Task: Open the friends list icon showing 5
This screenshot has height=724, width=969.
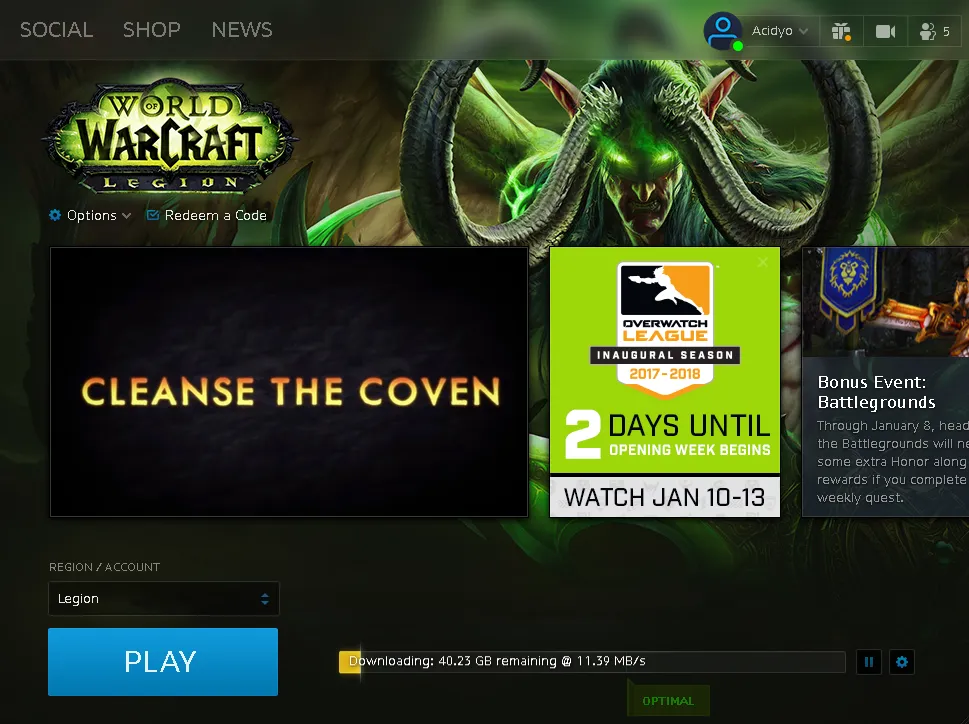Action: (x=934, y=31)
